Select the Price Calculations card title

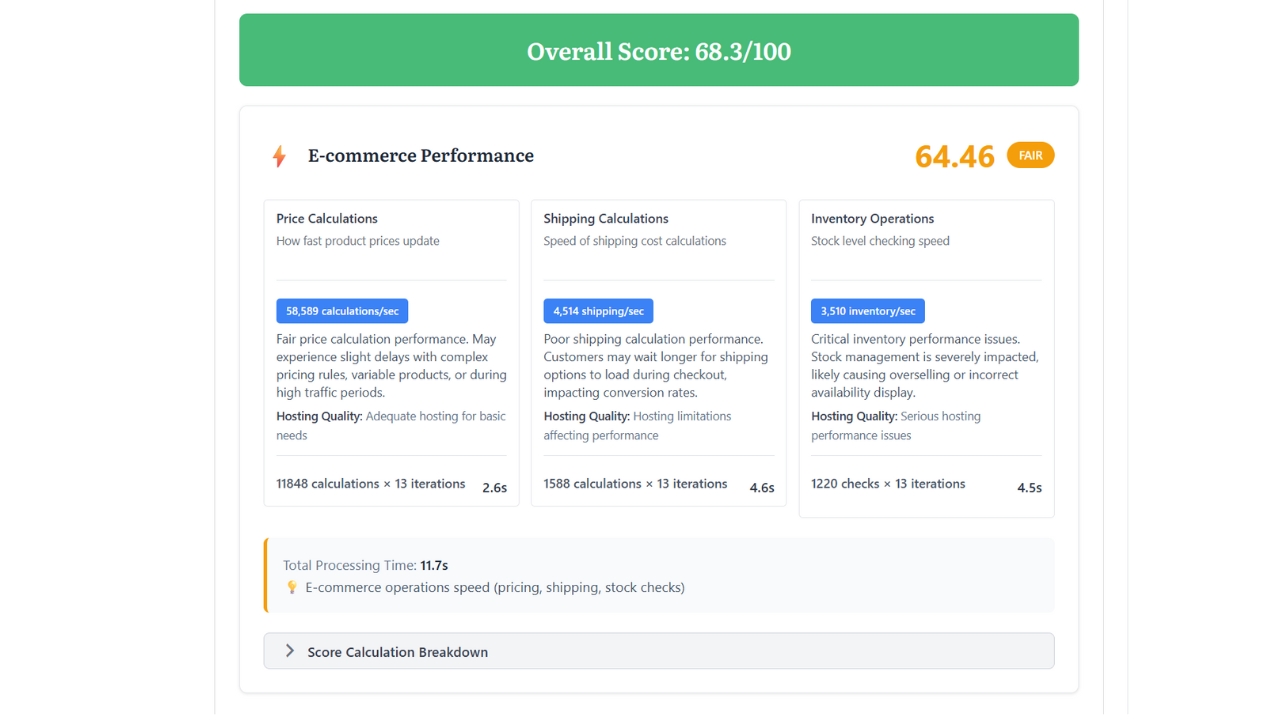click(327, 218)
